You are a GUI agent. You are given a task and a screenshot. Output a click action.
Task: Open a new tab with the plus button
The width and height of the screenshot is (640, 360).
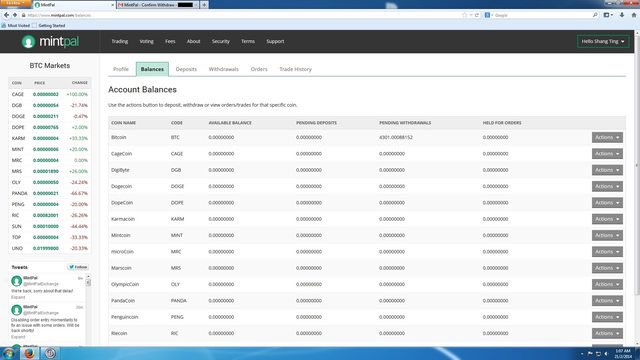[204, 4]
